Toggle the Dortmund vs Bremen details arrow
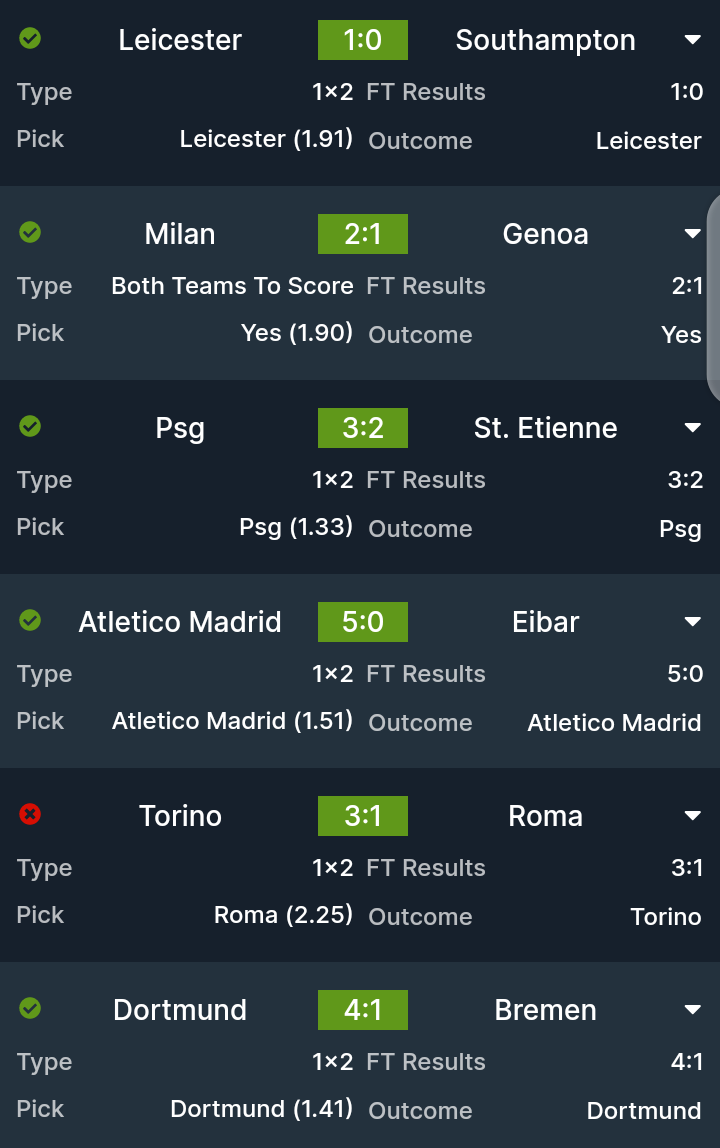 (692, 1010)
